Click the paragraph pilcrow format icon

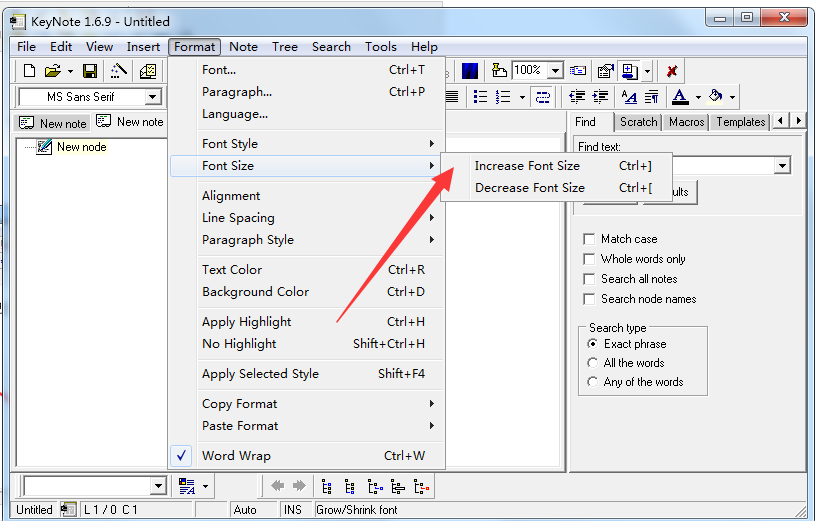pos(651,97)
